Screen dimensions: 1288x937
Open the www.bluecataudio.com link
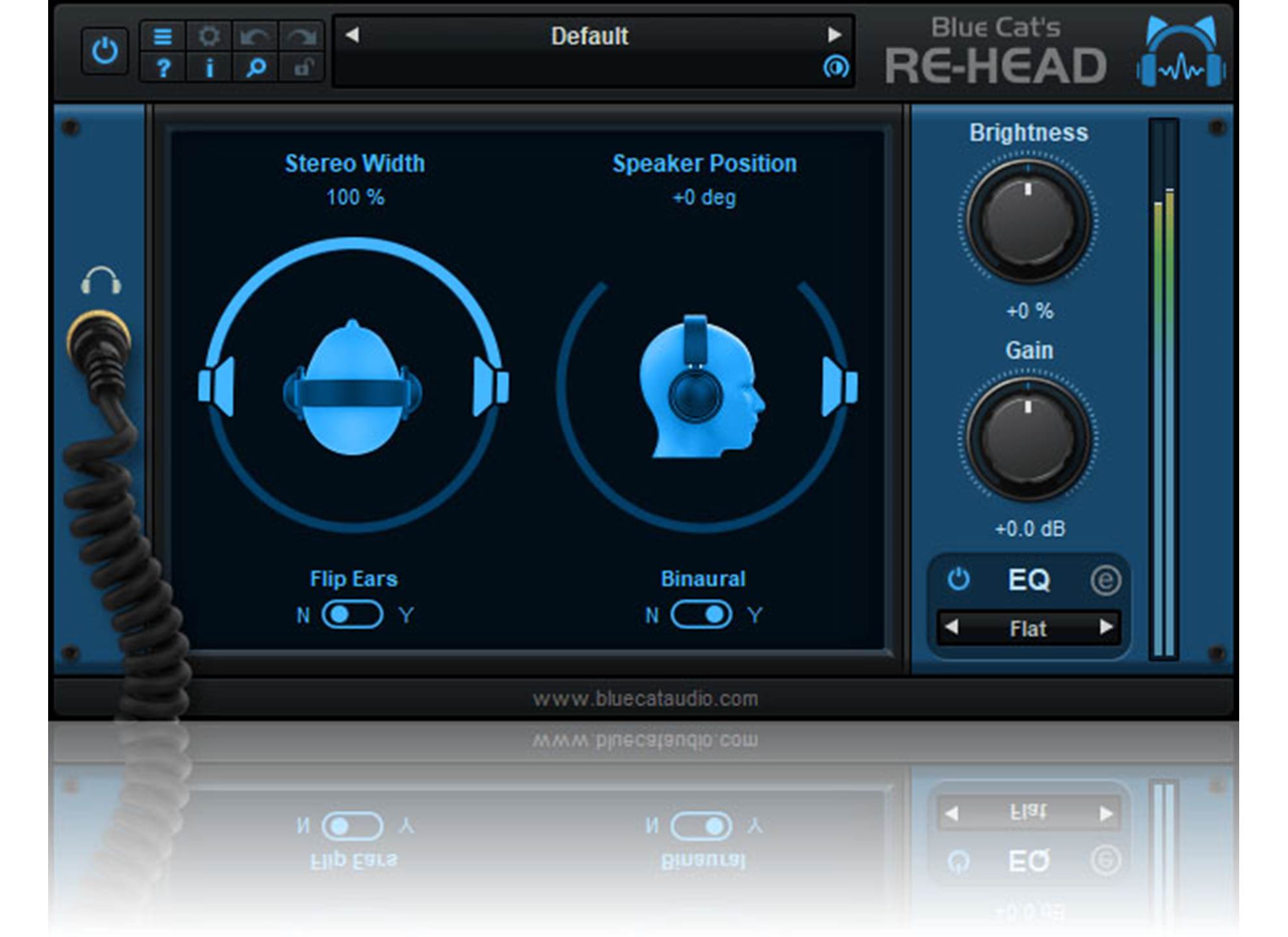(x=645, y=699)
